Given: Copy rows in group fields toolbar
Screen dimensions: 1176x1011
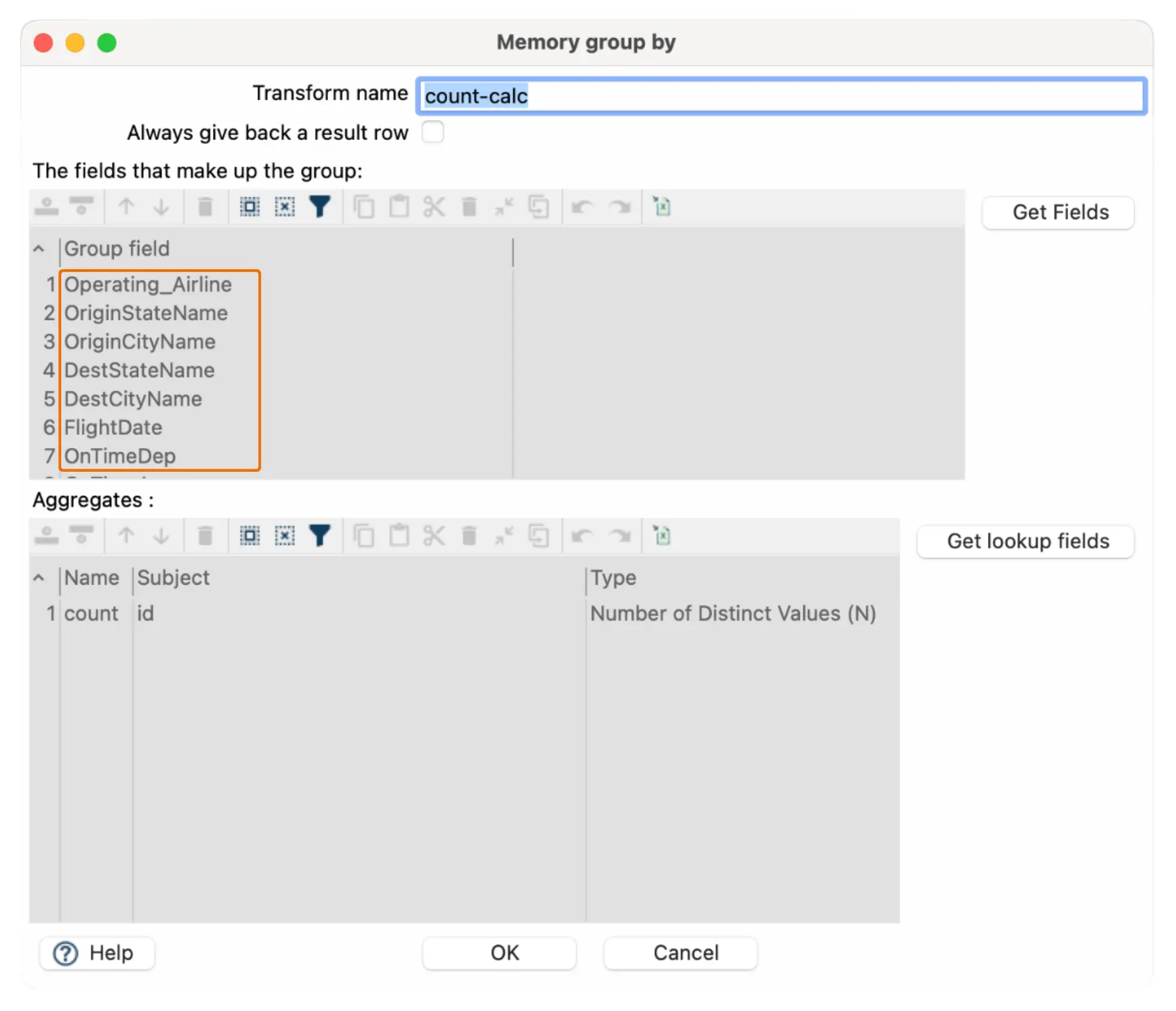Looking at the screenshot, I should pyautogui.click(x=364, y=207).
